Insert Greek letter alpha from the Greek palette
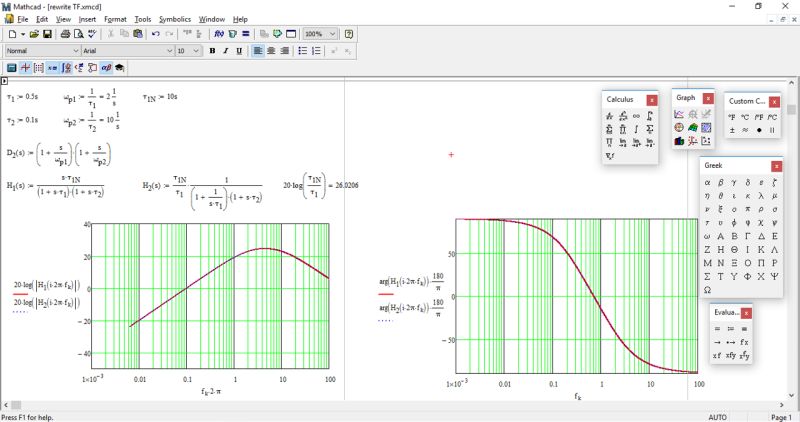The width and height of the screenshot is (800, 422). coord(707,182)
